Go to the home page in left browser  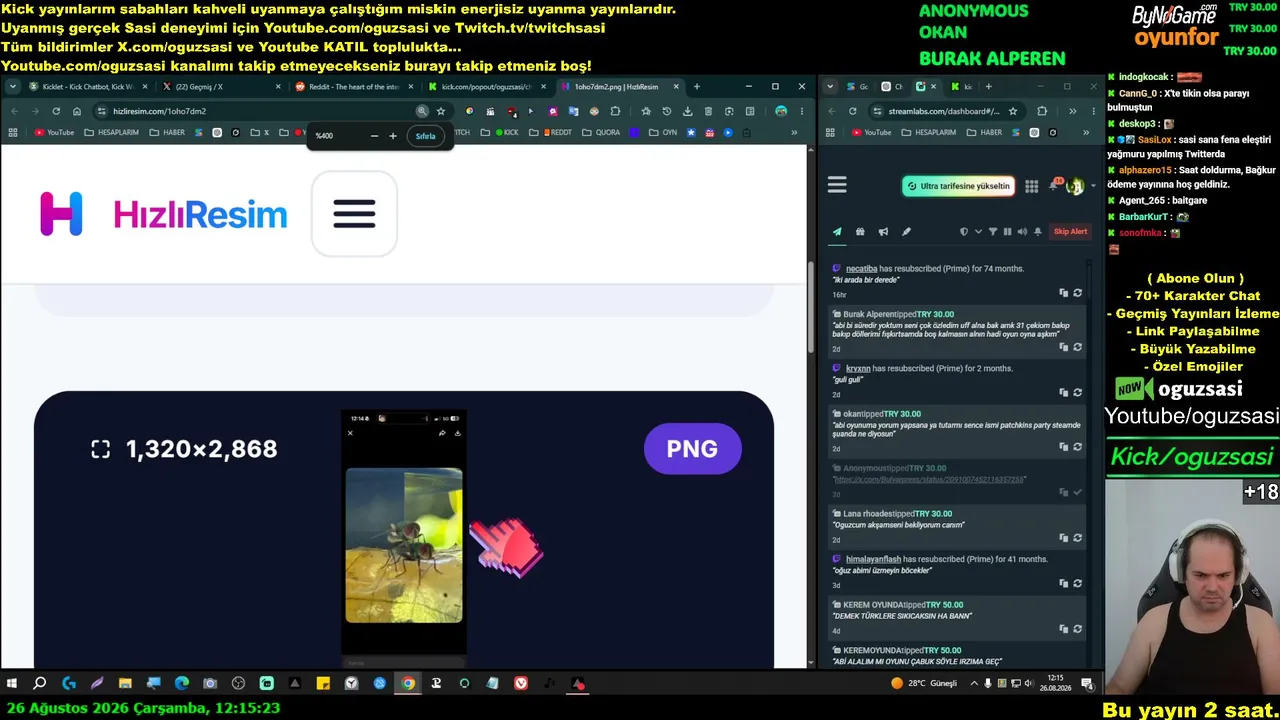[77, 111]
